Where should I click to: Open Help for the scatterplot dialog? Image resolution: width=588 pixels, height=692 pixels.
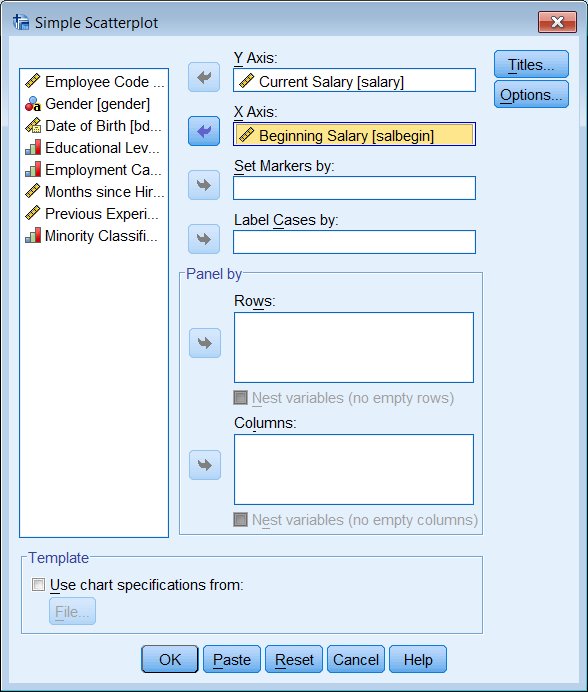(x=418, y=659)
